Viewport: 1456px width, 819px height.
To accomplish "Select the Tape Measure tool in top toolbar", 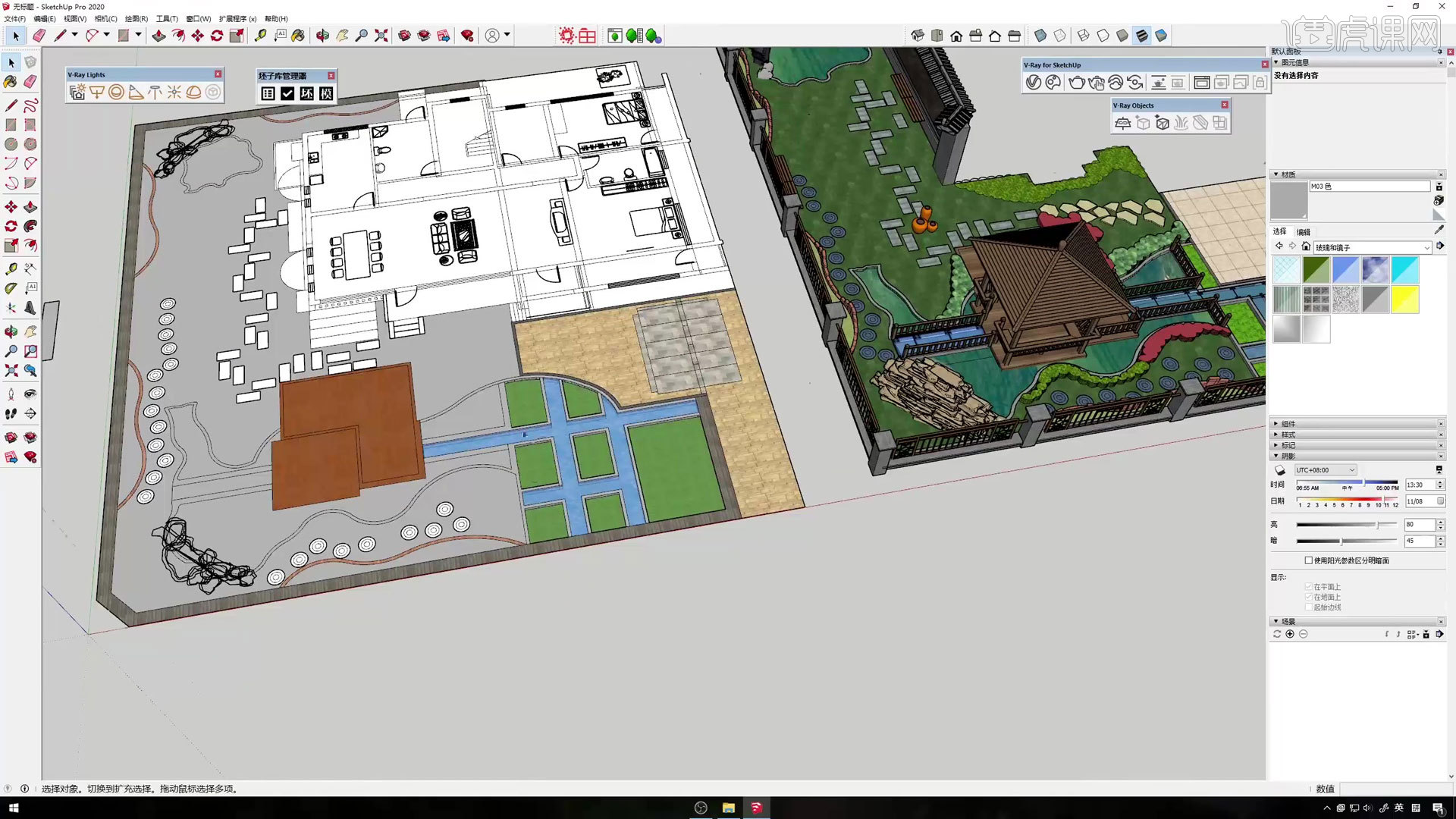I will [260, 36].
